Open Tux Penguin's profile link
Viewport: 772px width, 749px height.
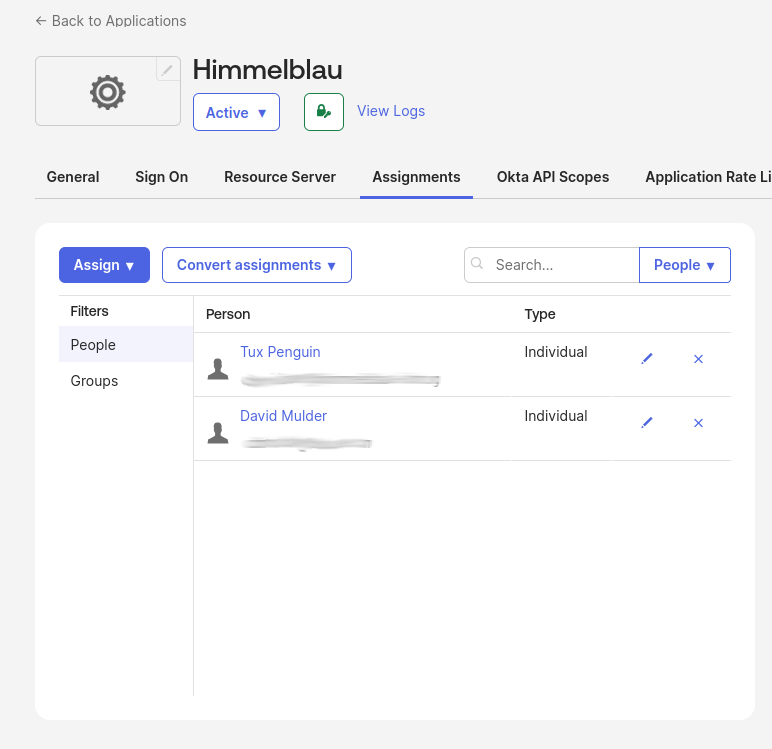(280, 352)
